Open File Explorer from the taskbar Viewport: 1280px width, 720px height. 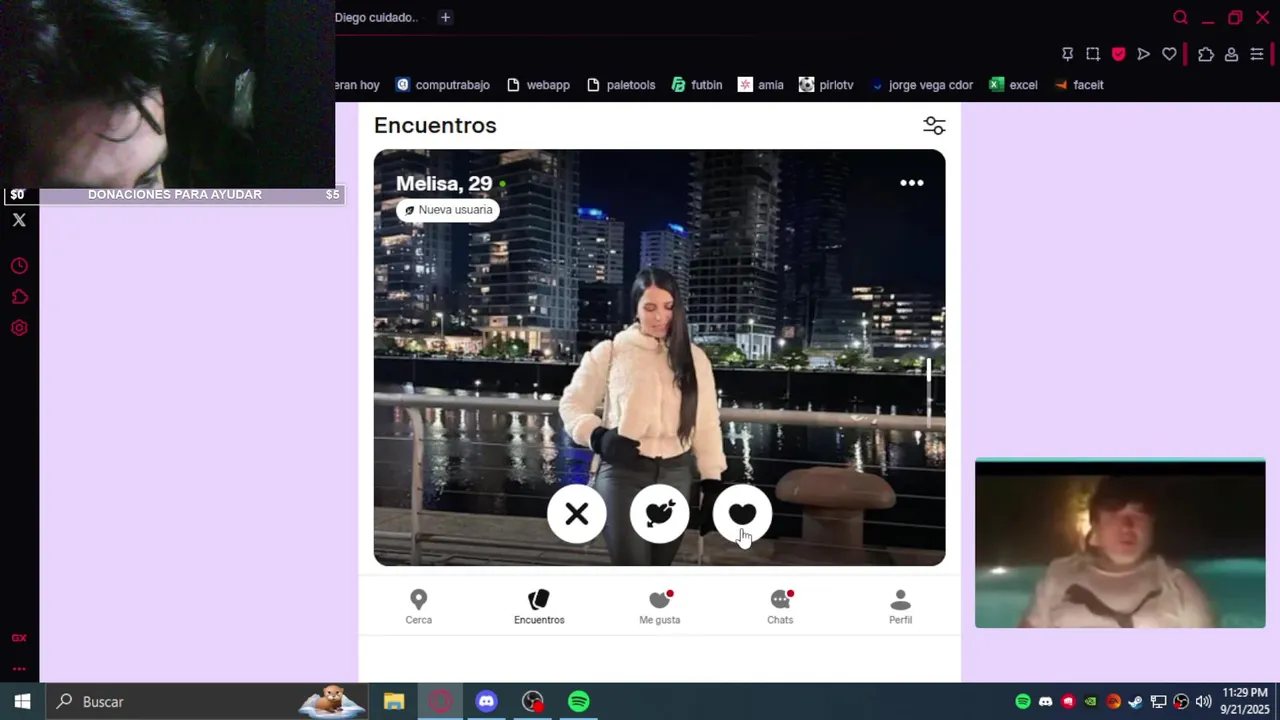click(x=394, y=702)
